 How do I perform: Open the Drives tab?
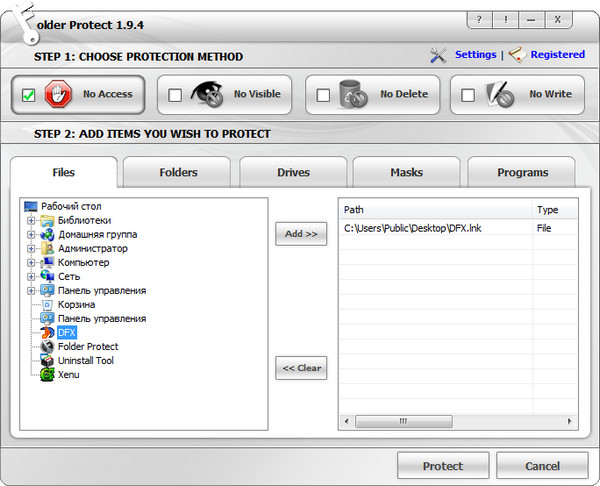(293, 172)
